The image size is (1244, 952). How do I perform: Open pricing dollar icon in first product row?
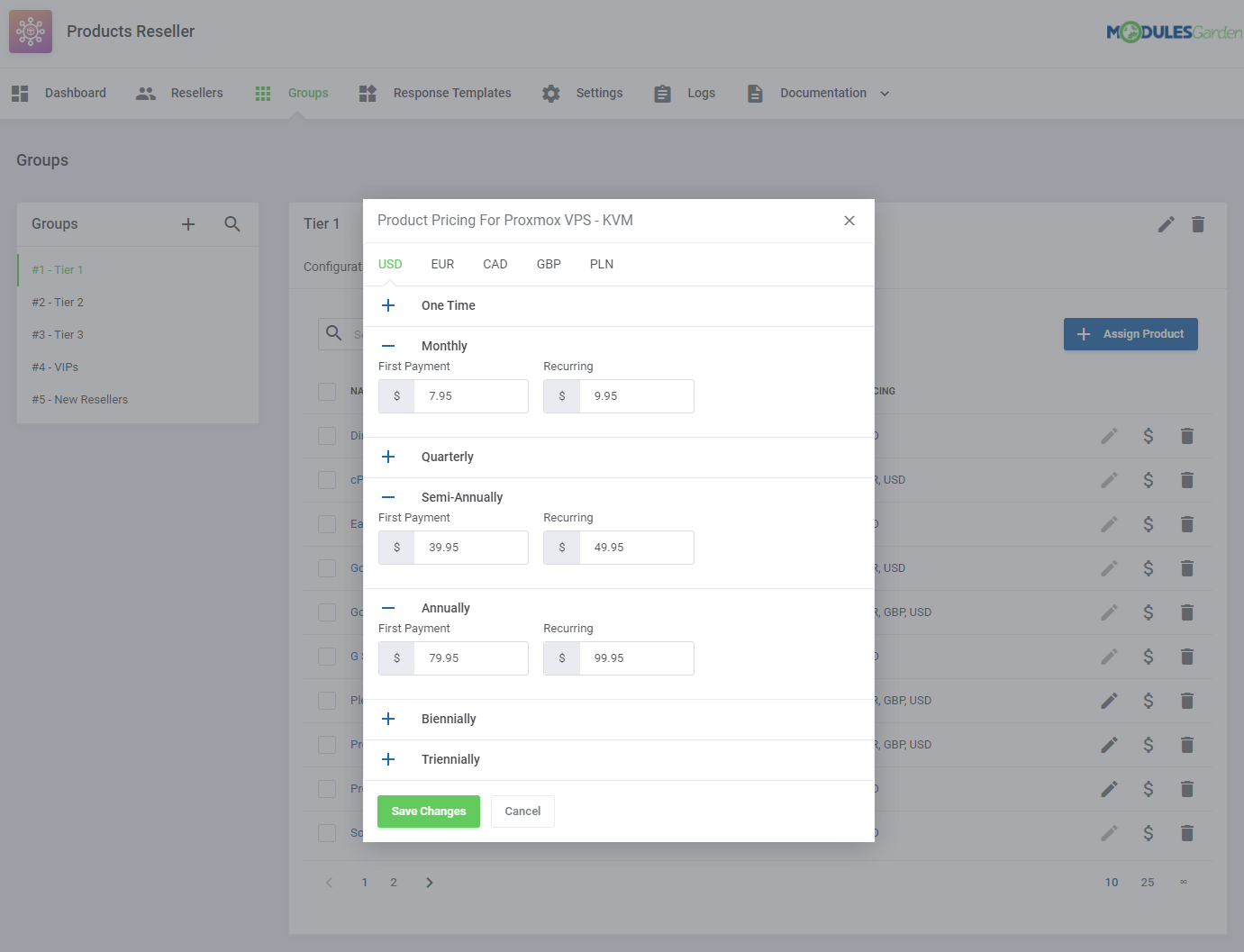1149,436
